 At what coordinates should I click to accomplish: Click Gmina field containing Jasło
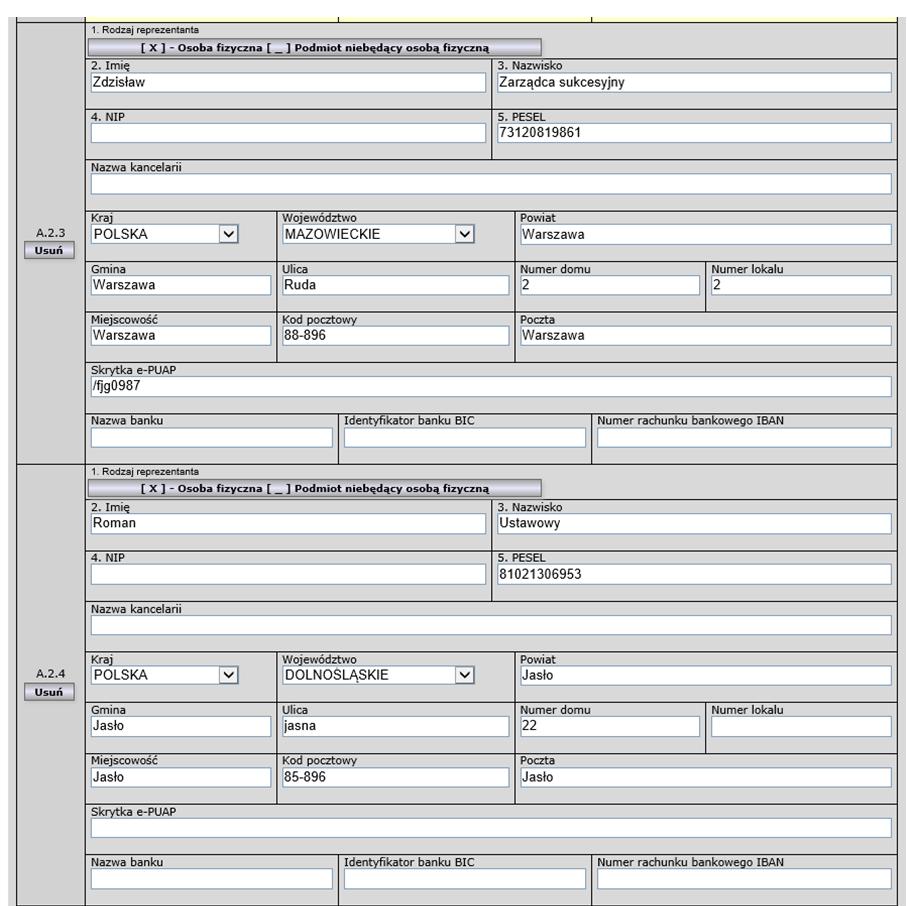[x=181, y=726]
